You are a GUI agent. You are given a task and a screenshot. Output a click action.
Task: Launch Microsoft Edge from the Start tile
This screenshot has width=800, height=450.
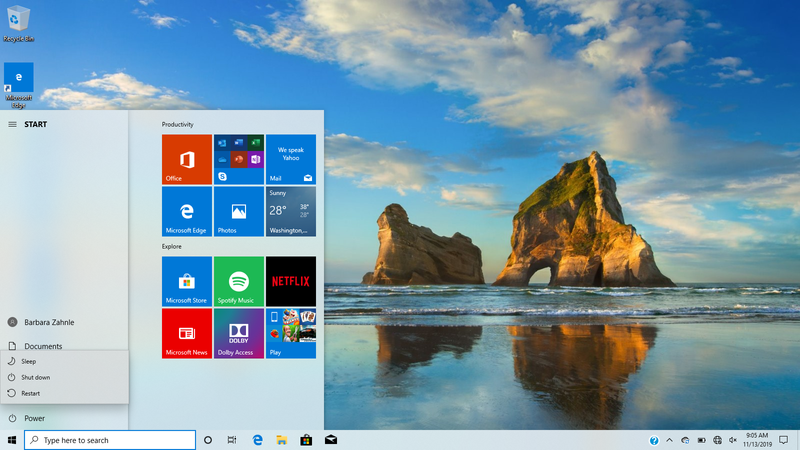point(187,211)
